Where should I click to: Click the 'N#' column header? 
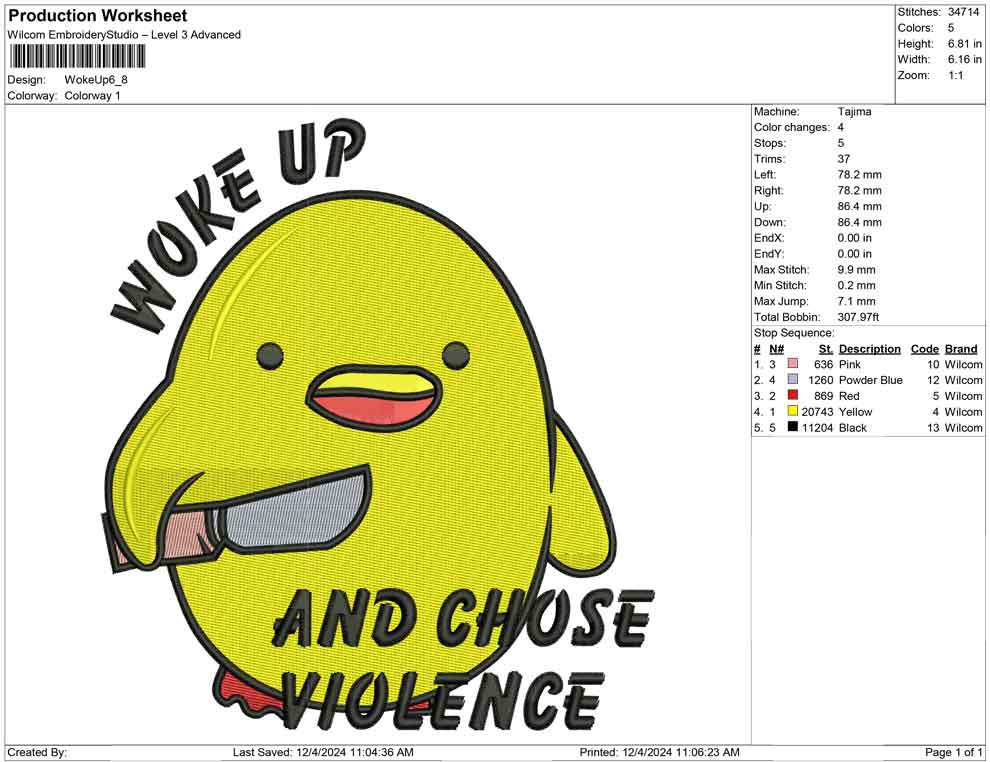pyautogui.click(x=776, y=348)
